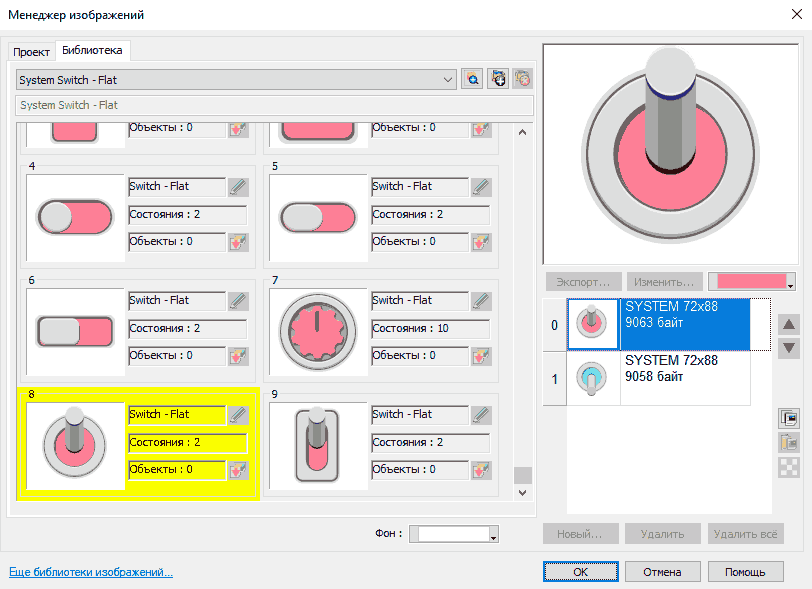
Task: Switch to the Библиотека tab
Action: (92, 50)
